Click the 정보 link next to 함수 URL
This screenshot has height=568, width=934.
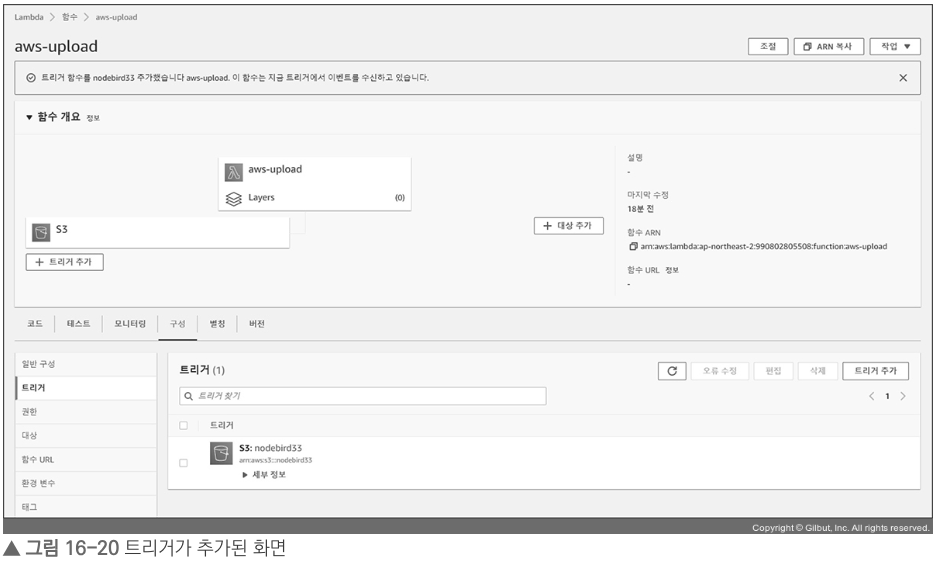(x=672, y=270)
